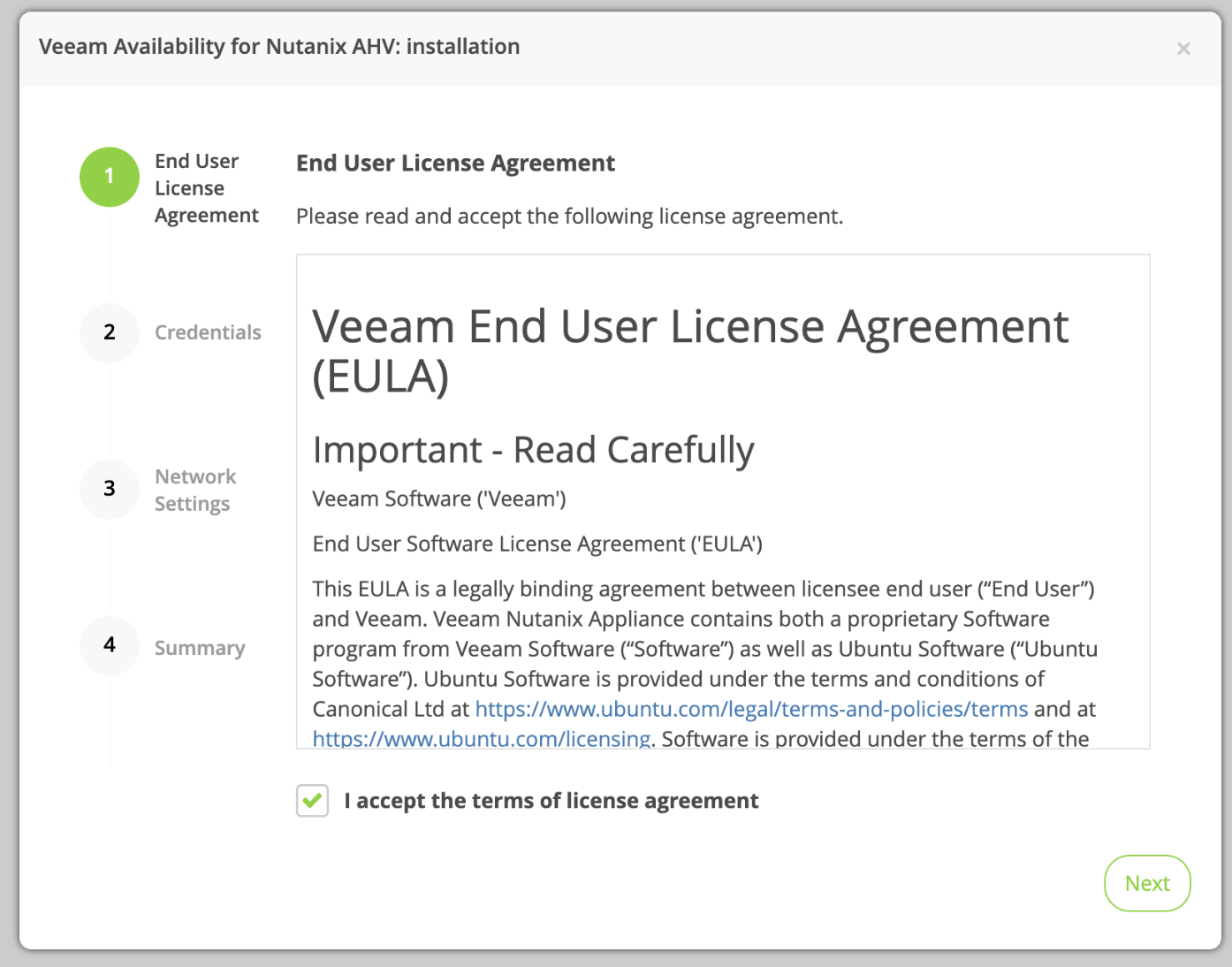
Task: Open the ubuntu.com terms-and-policies link
Action: pos(751,709)
